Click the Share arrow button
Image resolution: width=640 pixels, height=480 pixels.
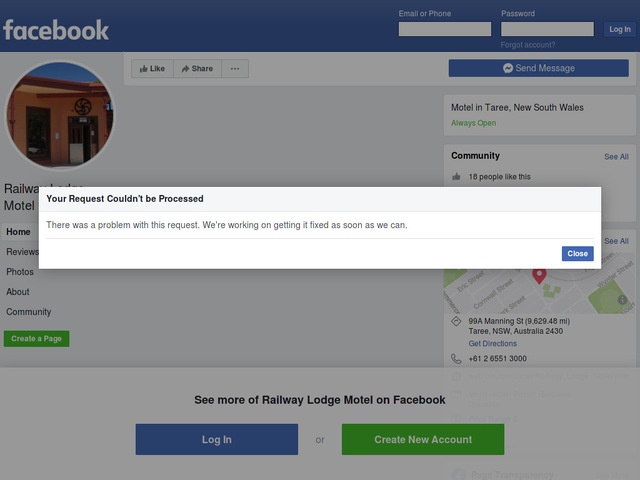click(198, 69)
